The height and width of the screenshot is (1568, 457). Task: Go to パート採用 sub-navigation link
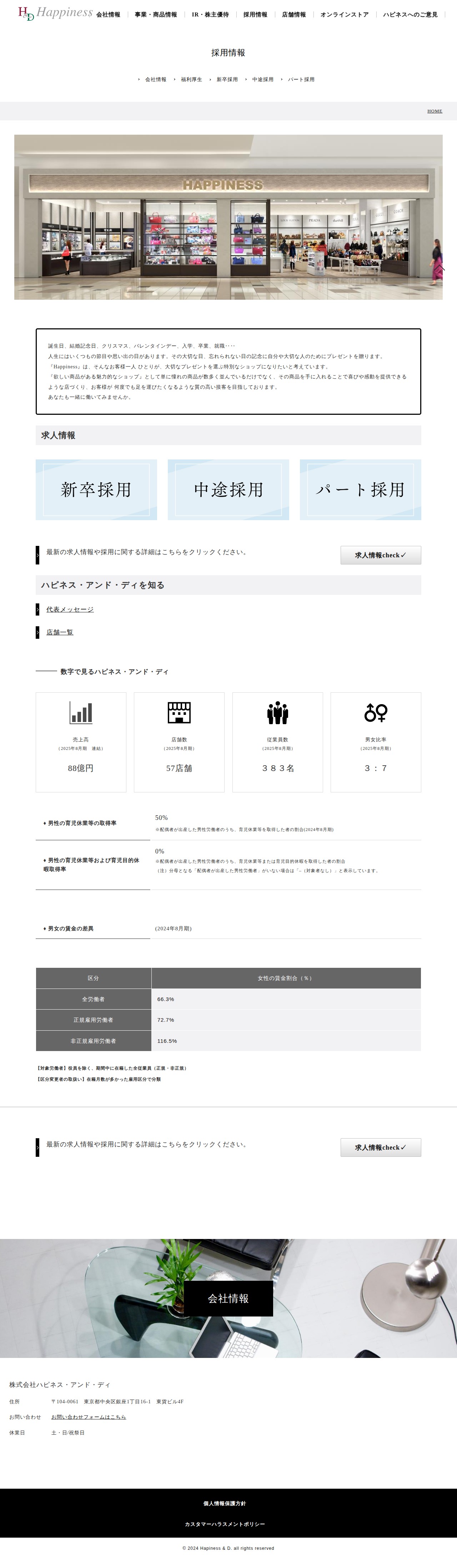[301, 80]
